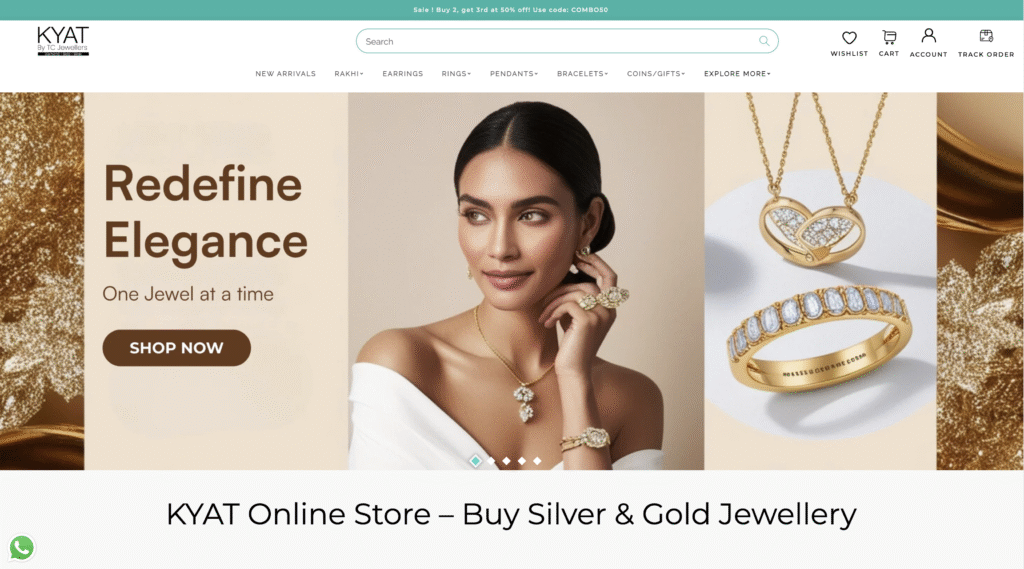Open the Wishlist heart icon
This screenshot has width=1024, height=569.
coord(849,38)
